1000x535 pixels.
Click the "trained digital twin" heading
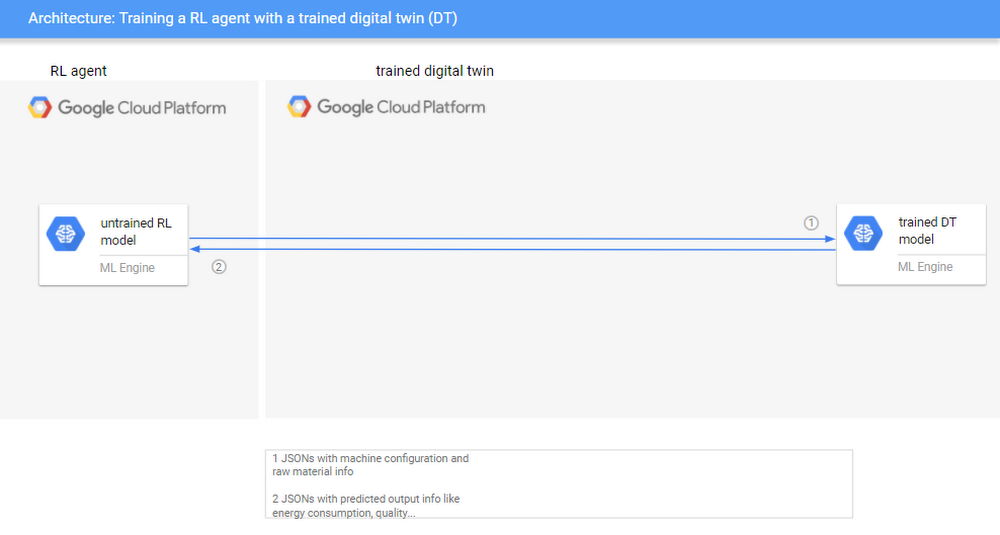tap(434, 71)
